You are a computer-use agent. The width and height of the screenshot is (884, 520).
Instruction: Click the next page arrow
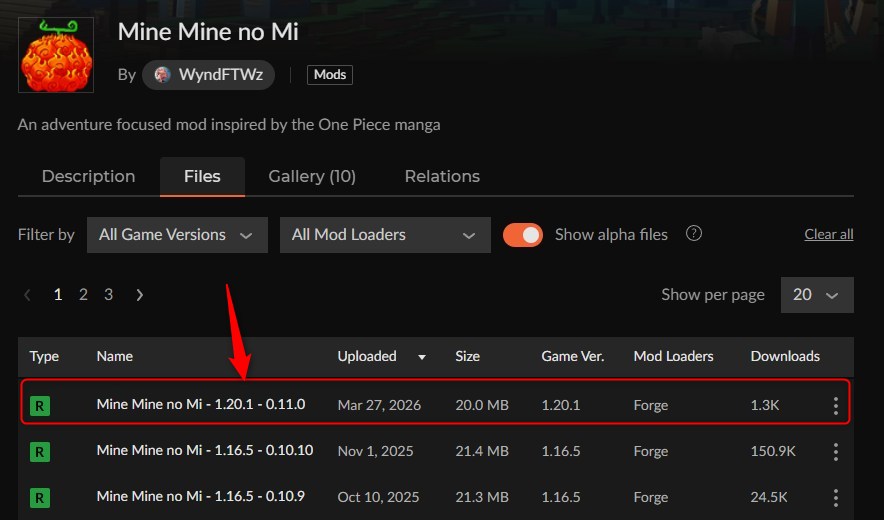pyautogui.click(x=139, y=294)
